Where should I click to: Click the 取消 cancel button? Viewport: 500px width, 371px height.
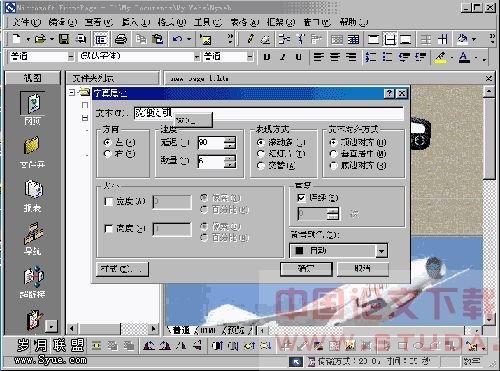click(363, 269)
